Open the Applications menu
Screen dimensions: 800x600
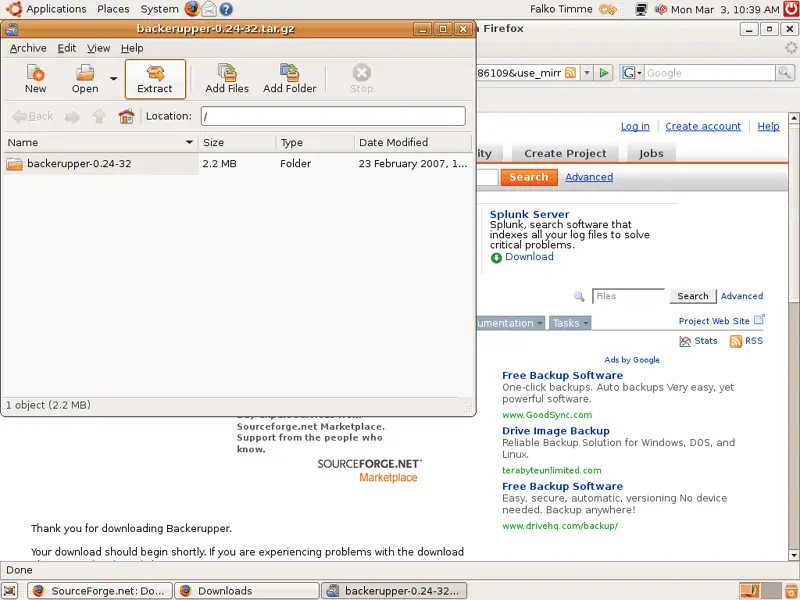click(x=56, y=9)
